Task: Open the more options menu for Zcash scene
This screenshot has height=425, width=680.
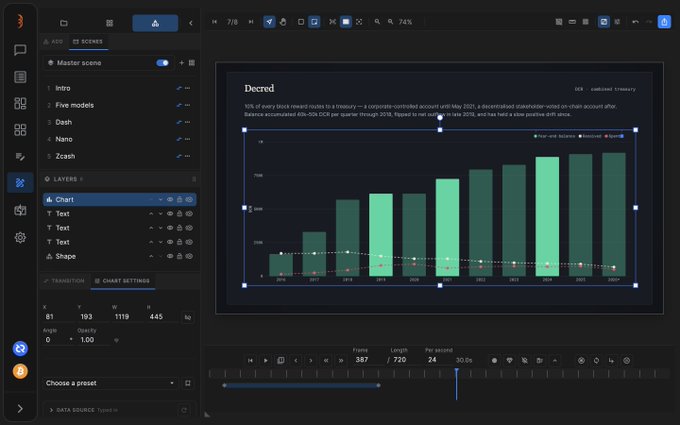Action: 187,156
